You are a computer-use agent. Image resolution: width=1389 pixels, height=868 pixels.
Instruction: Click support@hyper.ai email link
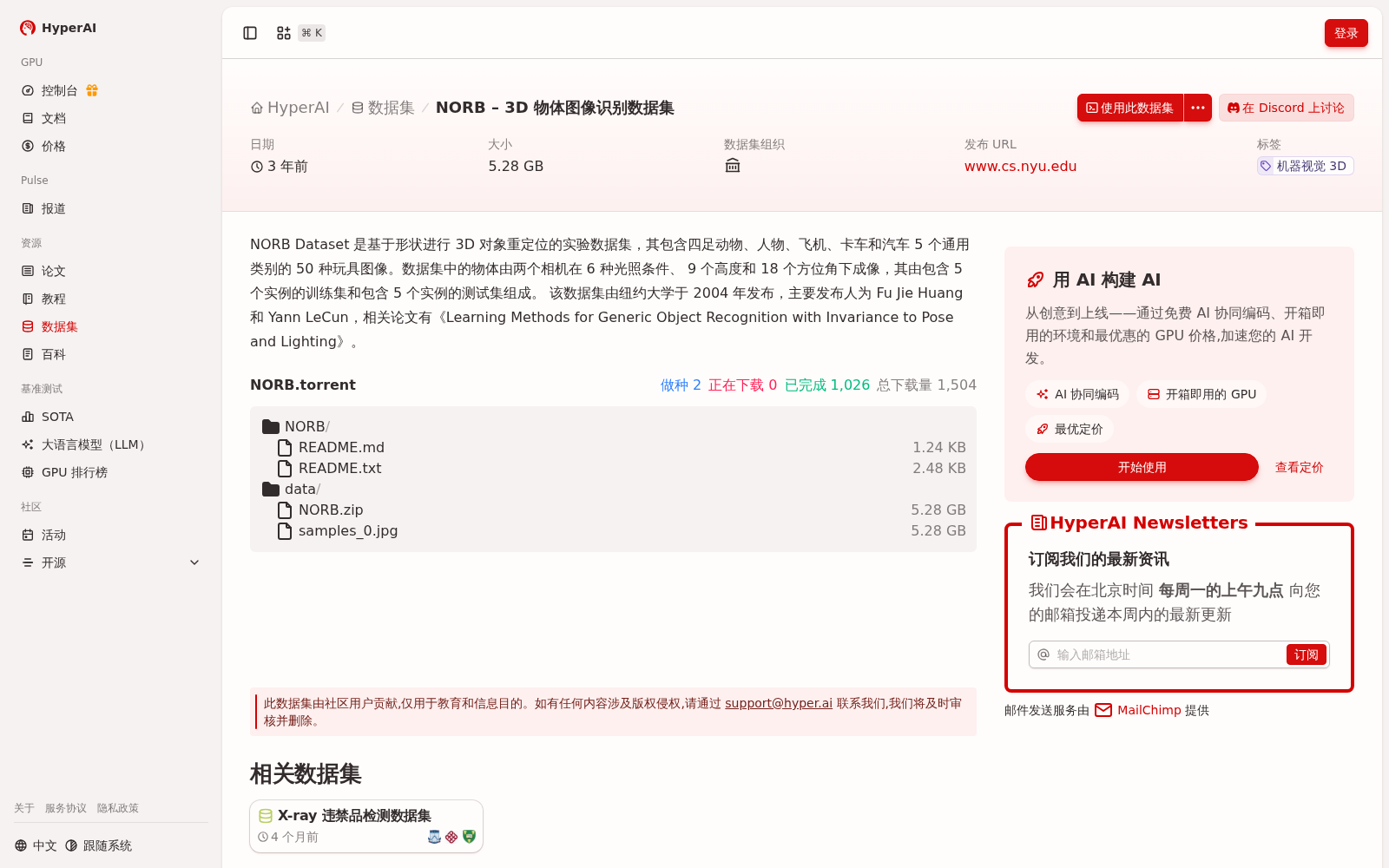pos(779,703)
